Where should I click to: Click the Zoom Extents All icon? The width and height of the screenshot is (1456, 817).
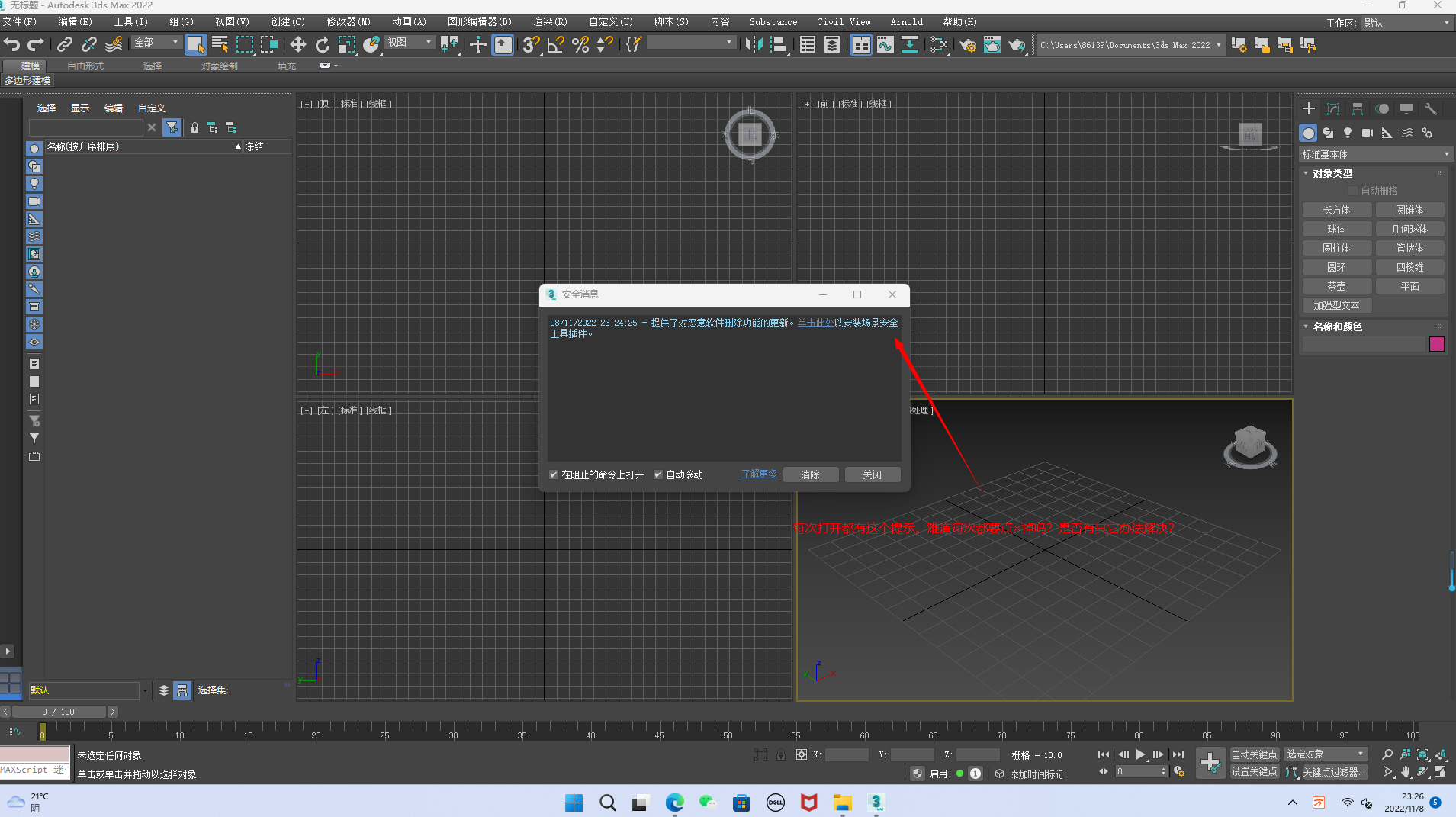click(1441, 754)
